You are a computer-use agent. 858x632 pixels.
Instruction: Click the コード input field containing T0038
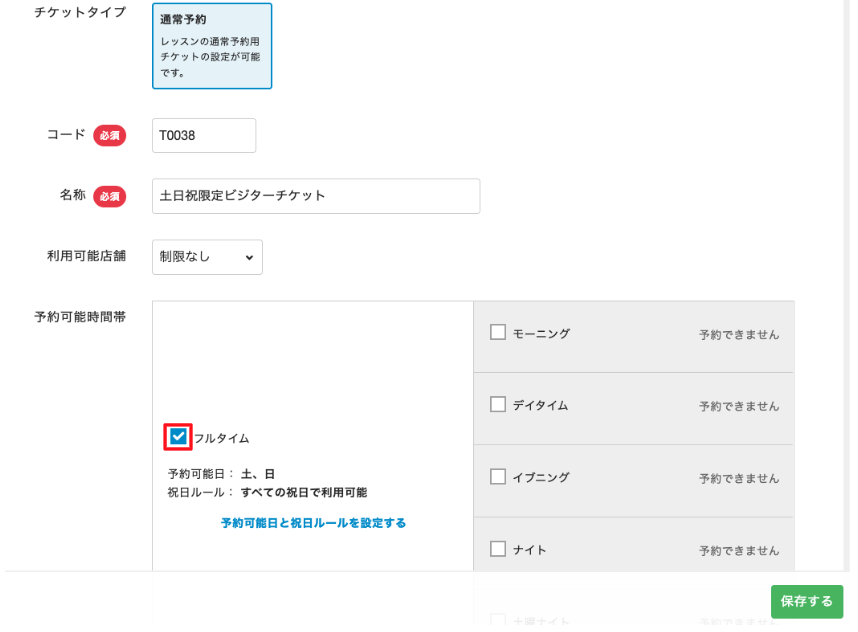coord(204,136)
